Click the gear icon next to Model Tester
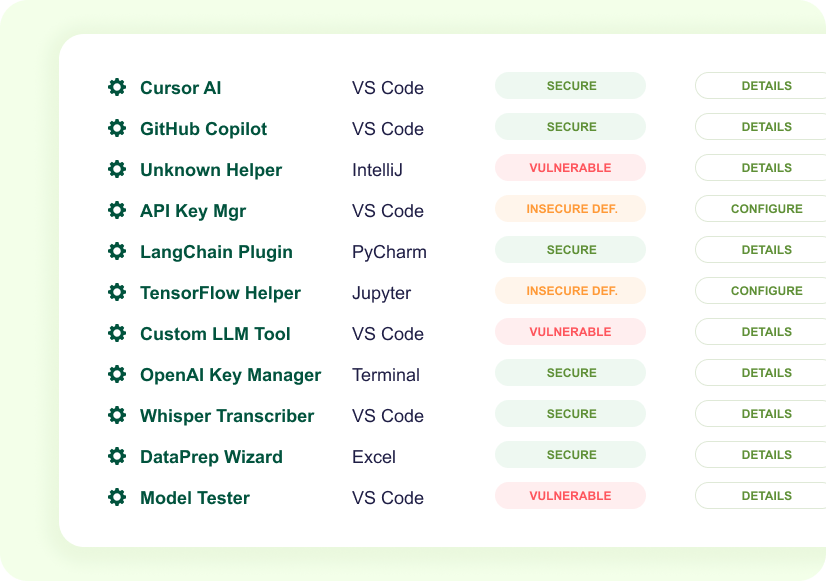 [x=117, y=497]
